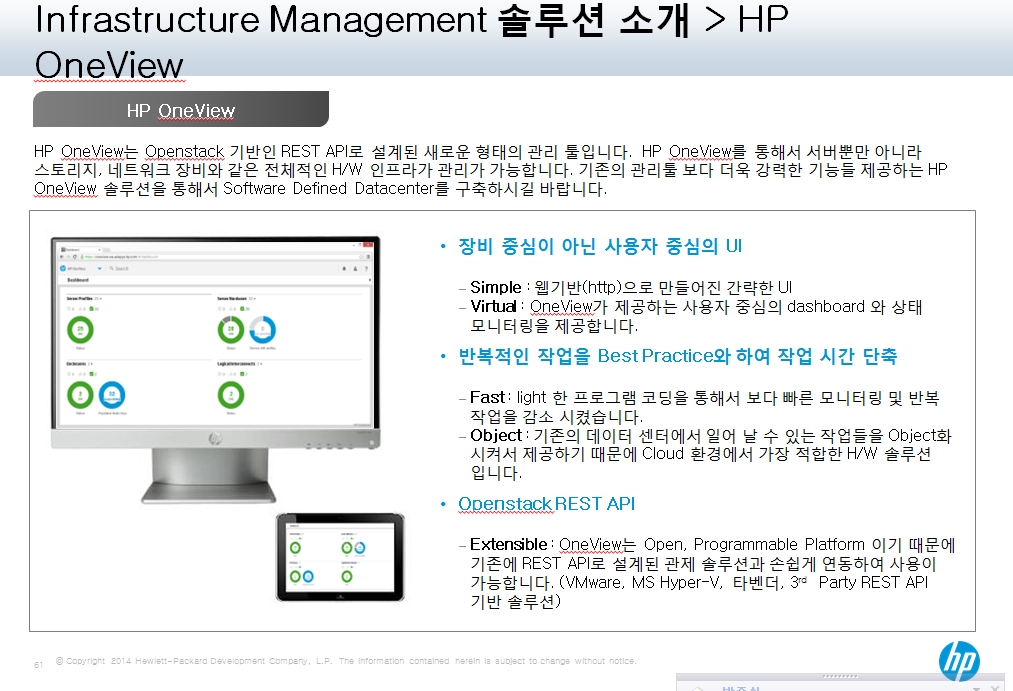Click the HP logo on the slide

click(x=959, y=661)
